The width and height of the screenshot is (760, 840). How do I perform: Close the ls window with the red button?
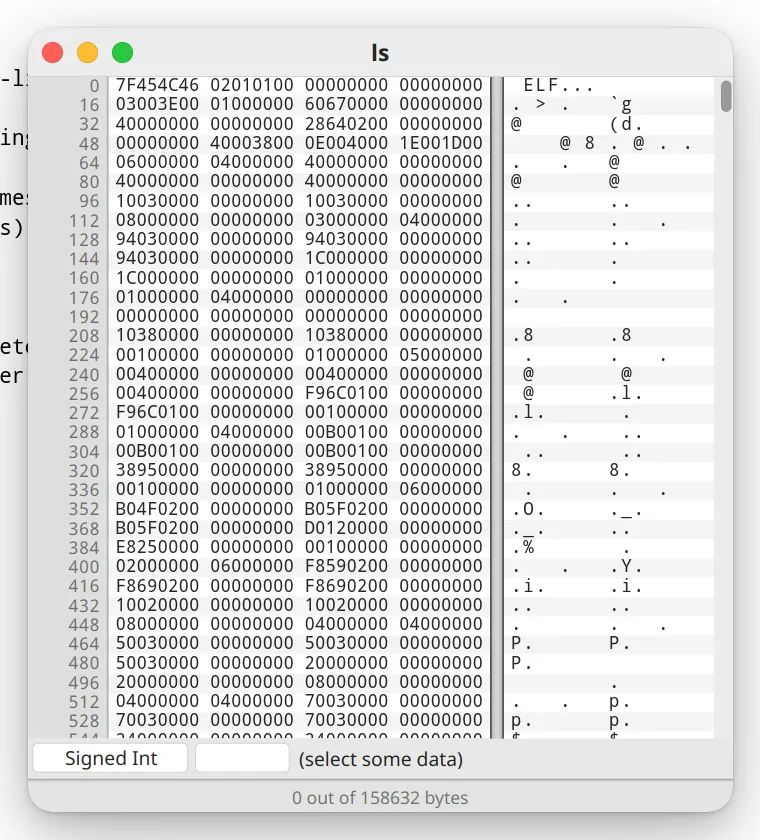[52, 52]
